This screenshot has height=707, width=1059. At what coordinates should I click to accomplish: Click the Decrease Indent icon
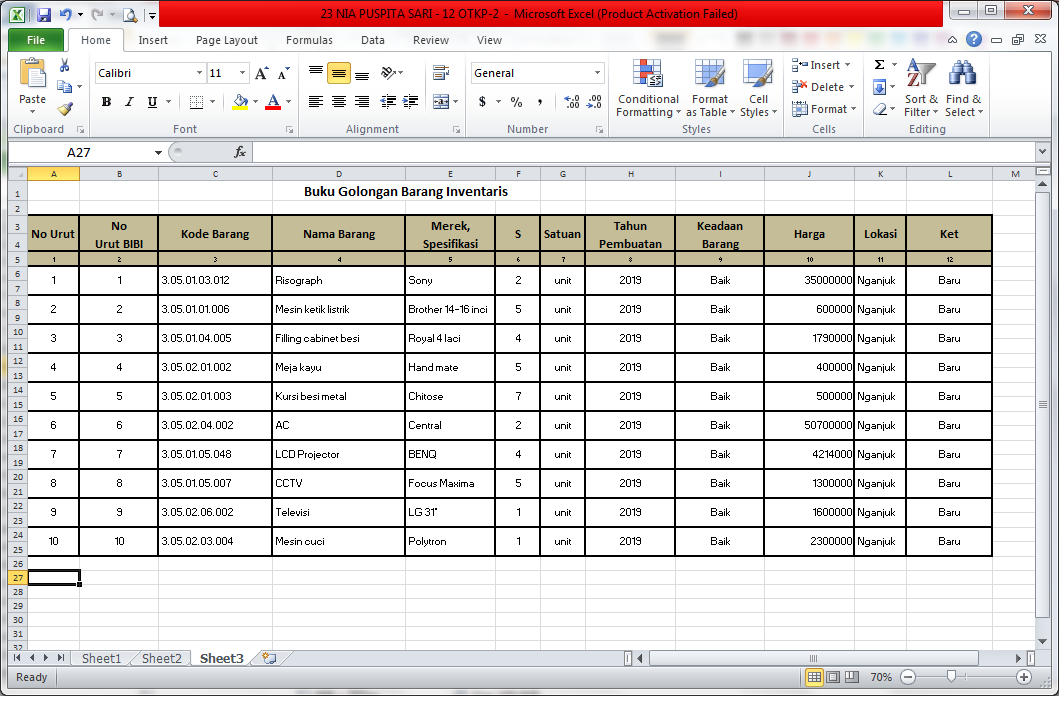(x=388, y=102)
